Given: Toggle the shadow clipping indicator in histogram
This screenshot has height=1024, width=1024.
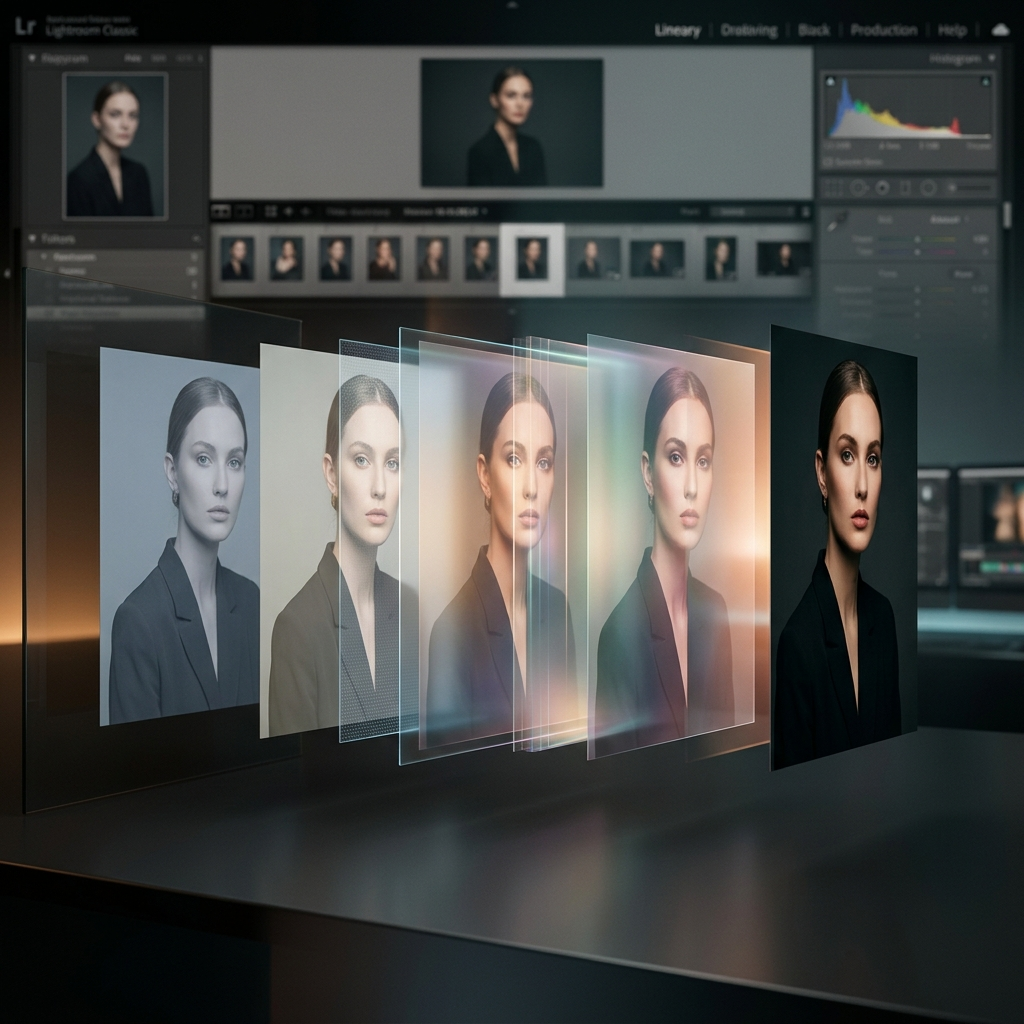Looking at the screenshot, I should point(830,82).
